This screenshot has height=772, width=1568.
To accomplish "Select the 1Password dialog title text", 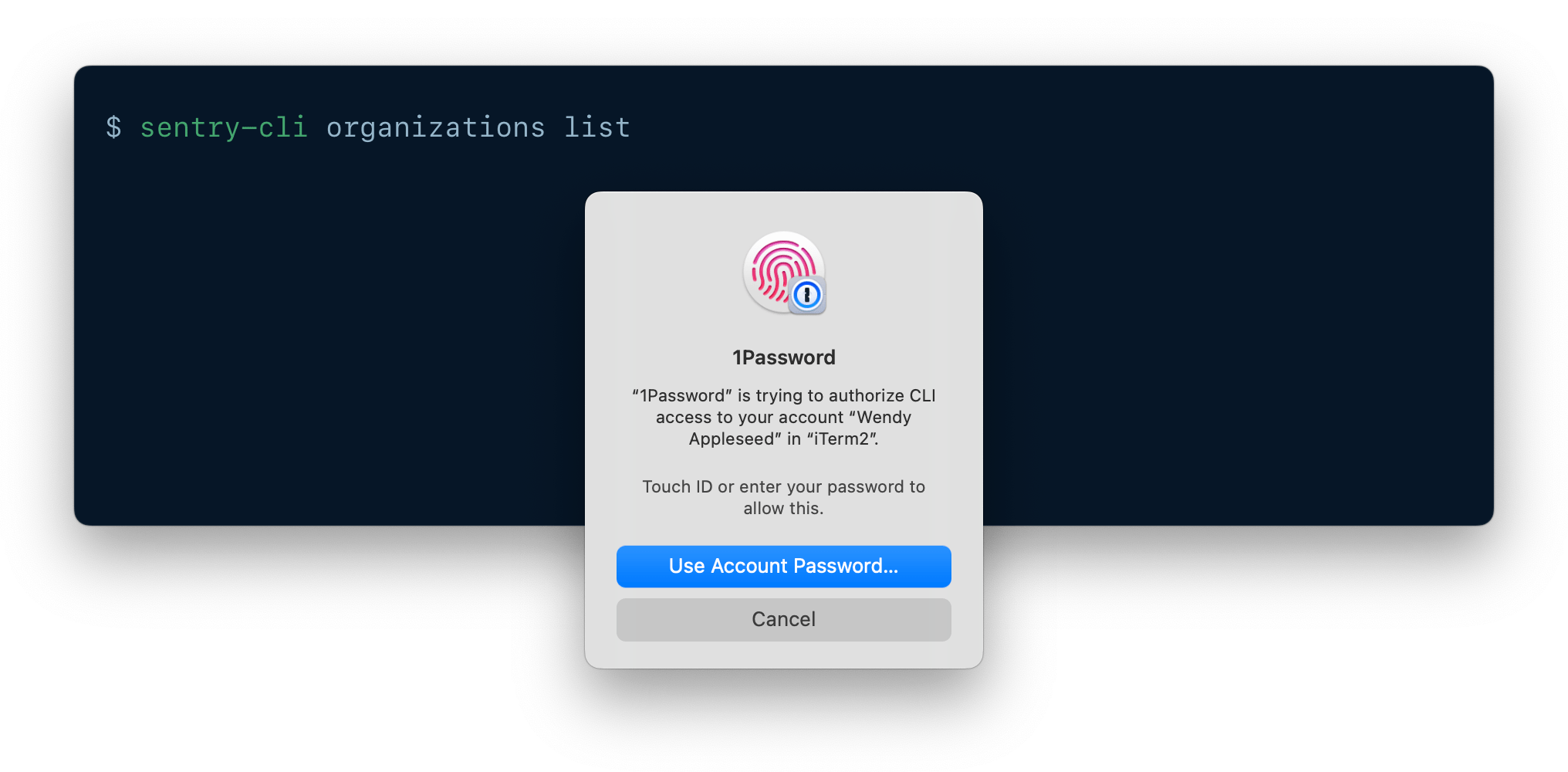I will (x=783, y=357).
